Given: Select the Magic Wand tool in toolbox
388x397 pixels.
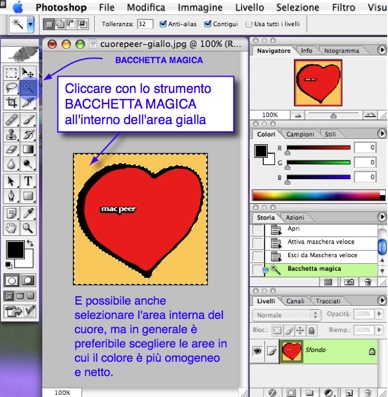Looking at the screenshot, I should click(x=28, y=88).
